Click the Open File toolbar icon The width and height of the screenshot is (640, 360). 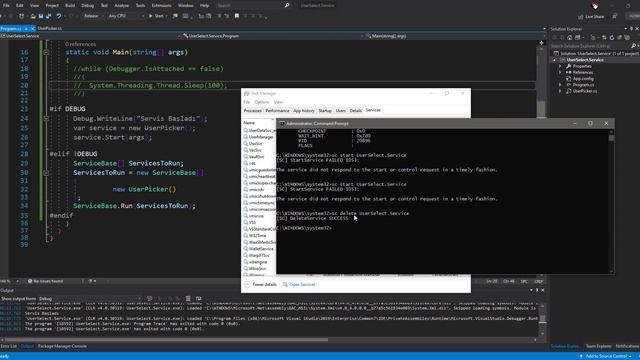point(33,16)
